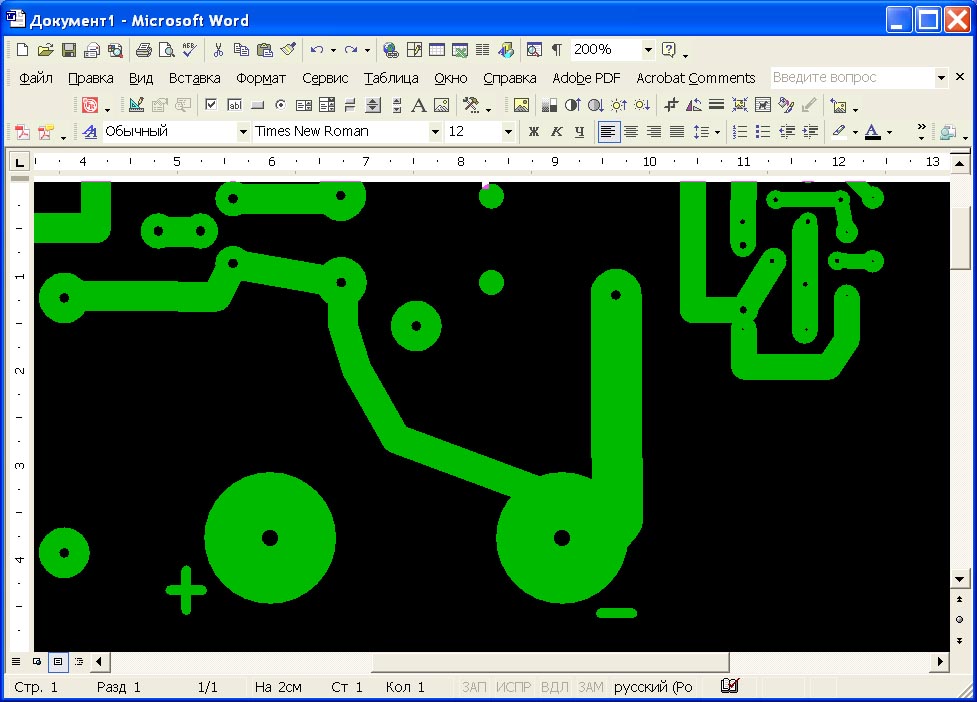Open font color dropdown arrow

(889, 131)
